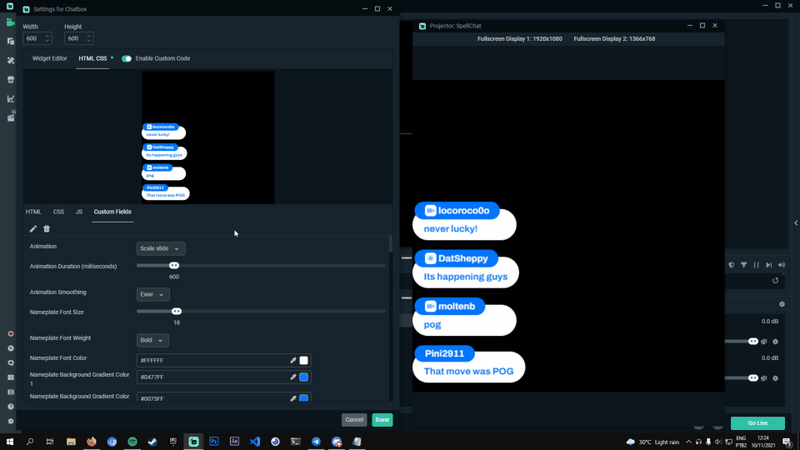Image resolution: width=800 pixels, height=450 pixels.
Task: Open Photoshop from the taskbar
Action: (214, 441)
